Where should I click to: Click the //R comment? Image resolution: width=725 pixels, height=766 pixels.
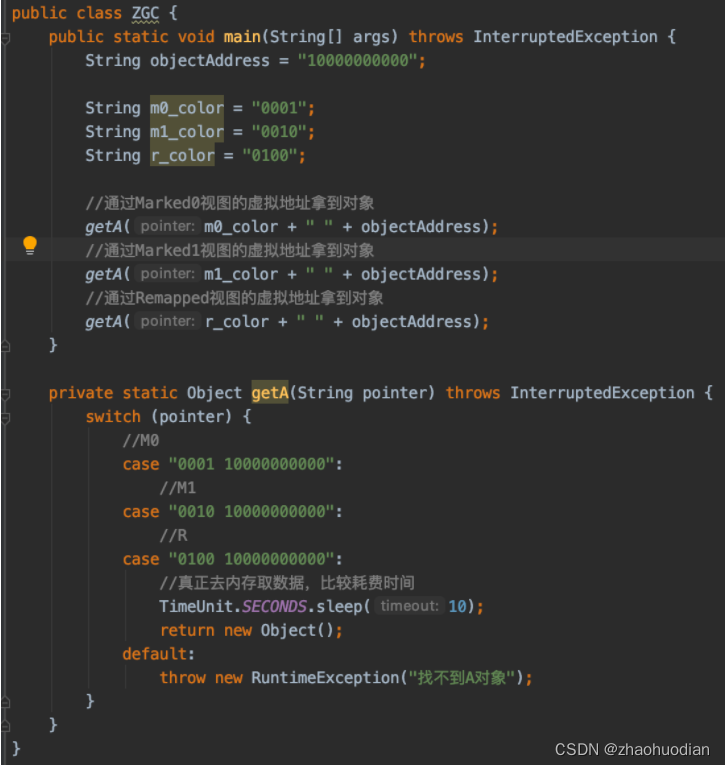173,535
